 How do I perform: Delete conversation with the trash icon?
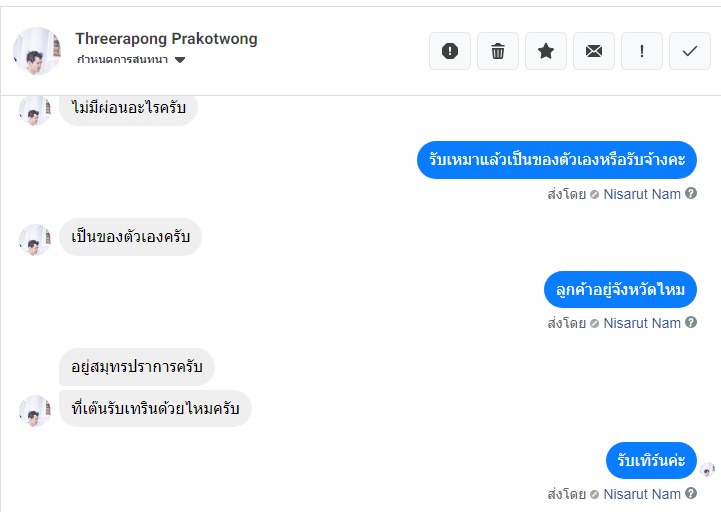click(x=498, y=51)
